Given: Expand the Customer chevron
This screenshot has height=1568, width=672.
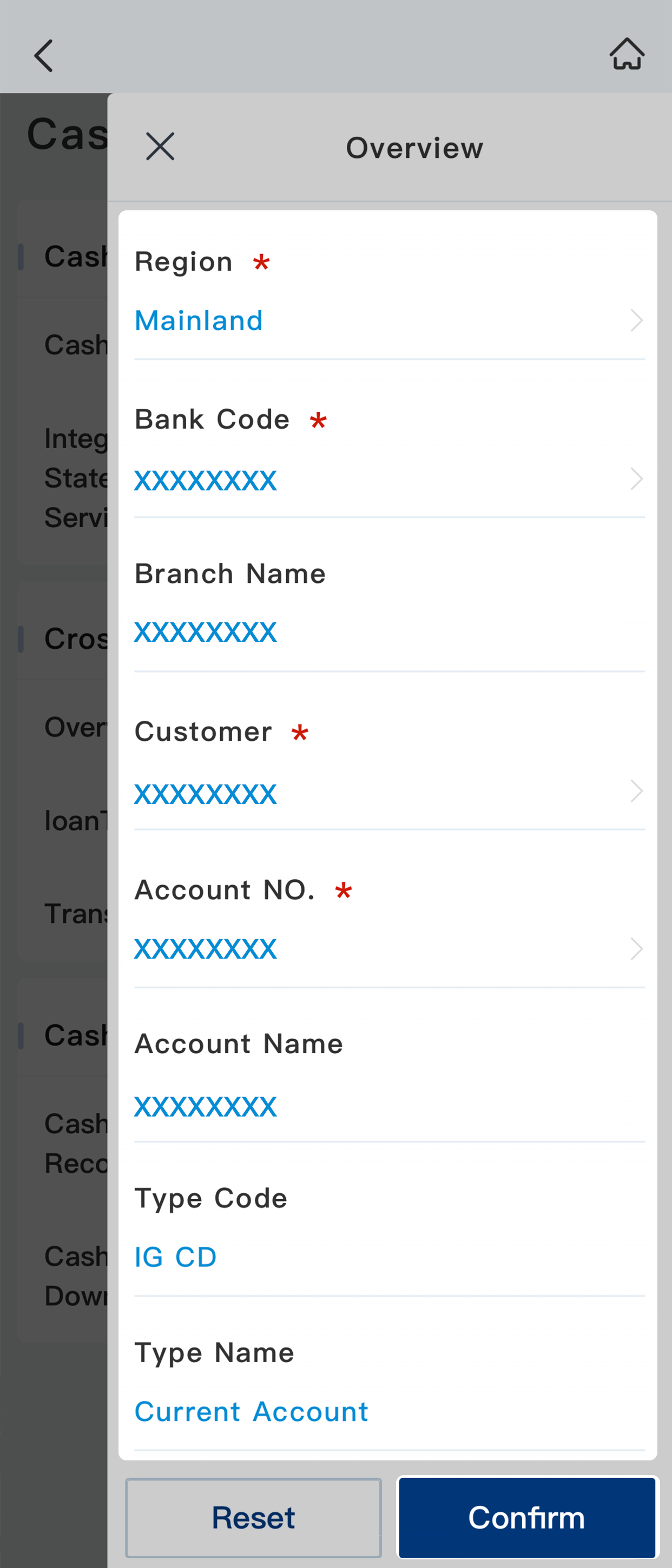Looking at the screenshot, I should tap(637, 792).
